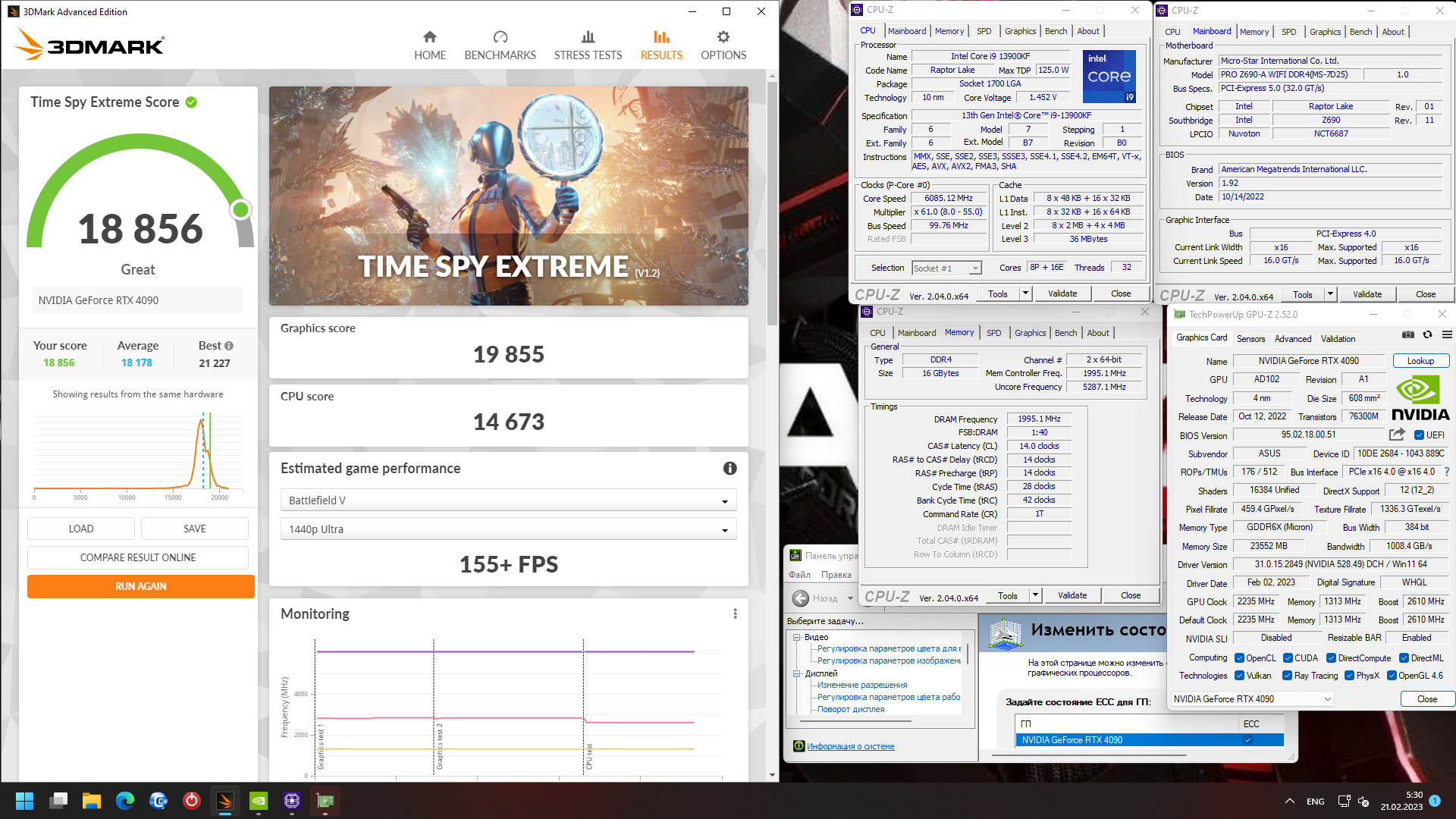
Task: Toggle the CUDA checkbox in GPU-Z
Action: point(1288,658)
